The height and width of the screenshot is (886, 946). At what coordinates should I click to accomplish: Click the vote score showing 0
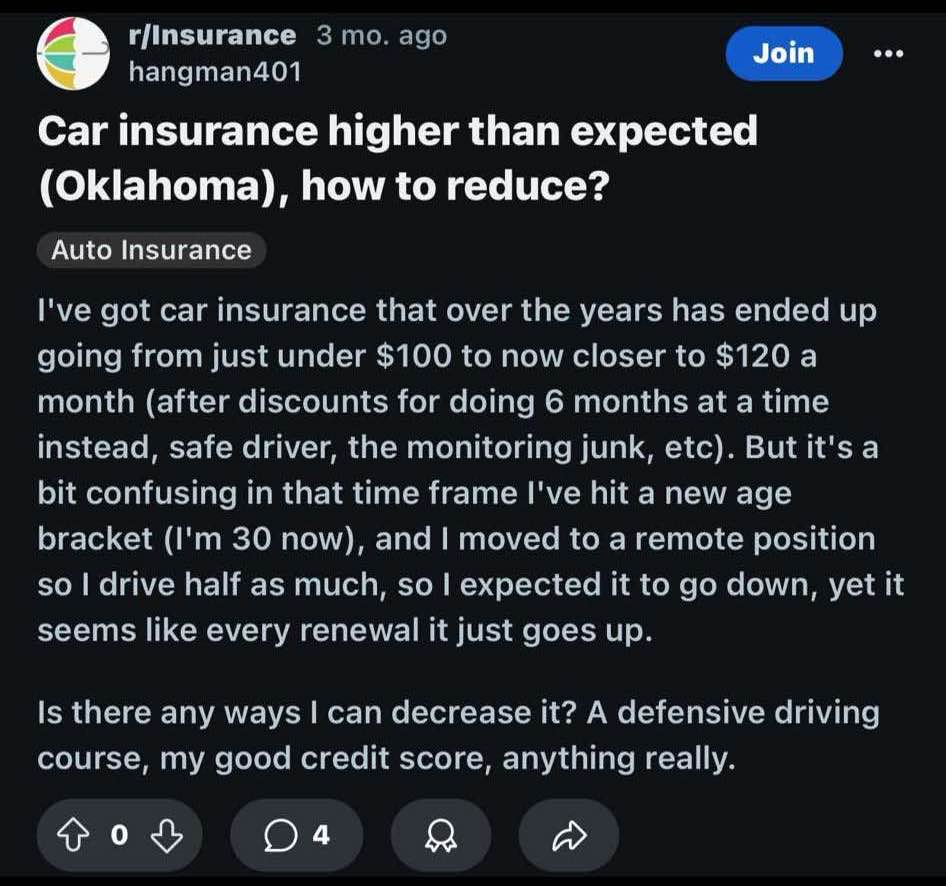pyautogui.click(x=119, y=835)
